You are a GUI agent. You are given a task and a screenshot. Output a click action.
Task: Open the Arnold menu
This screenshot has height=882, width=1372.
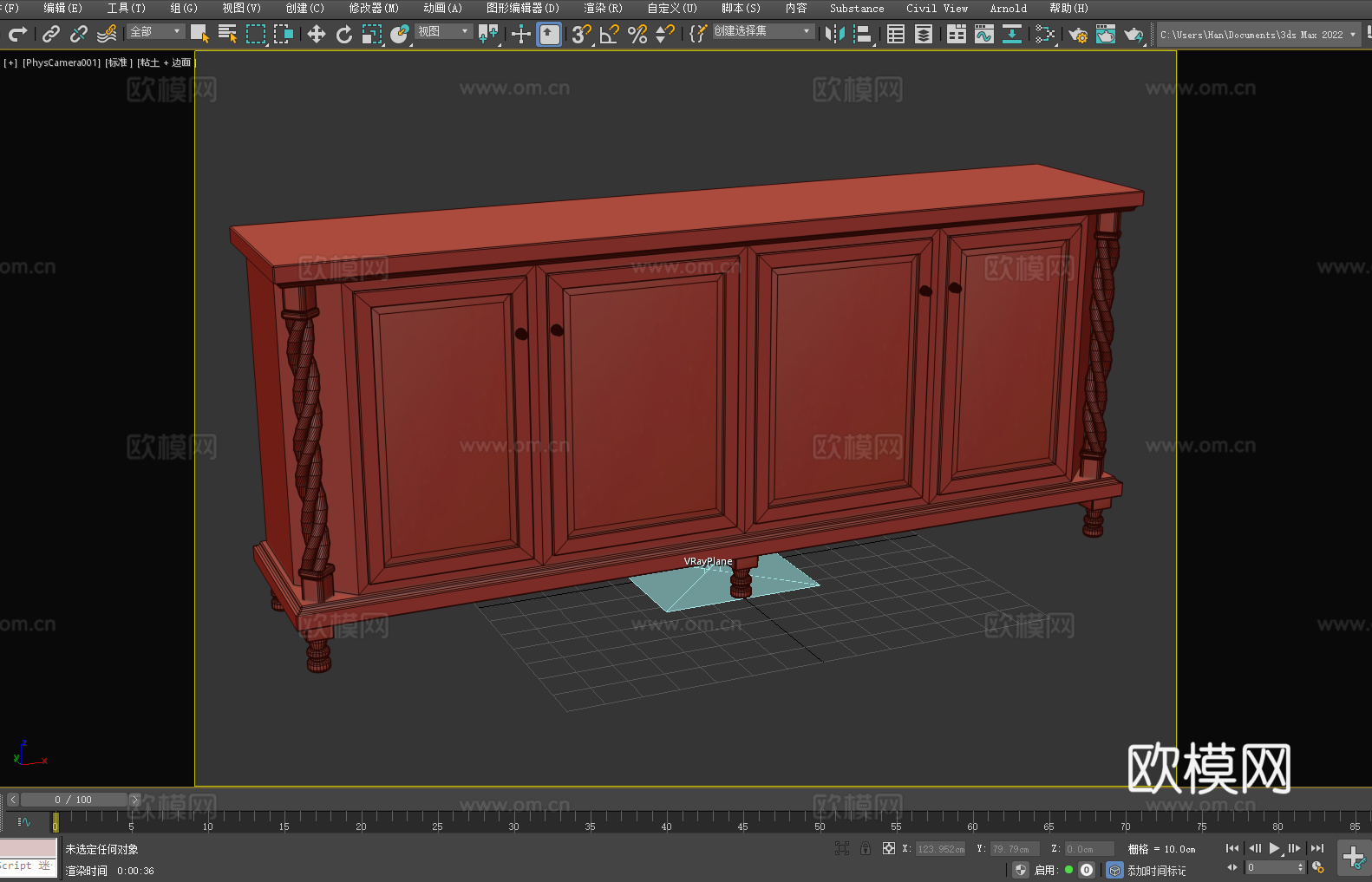click(1008, 8)
